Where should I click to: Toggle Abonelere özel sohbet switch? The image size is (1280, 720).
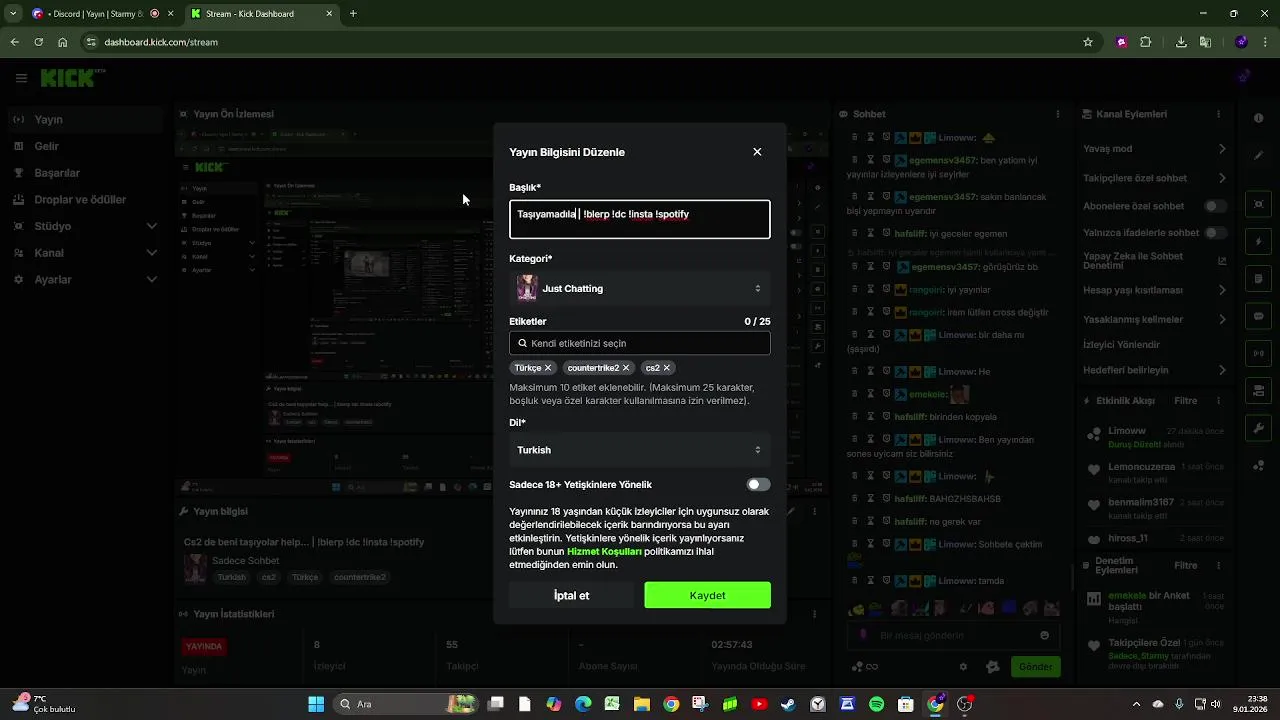[1215, 206]
